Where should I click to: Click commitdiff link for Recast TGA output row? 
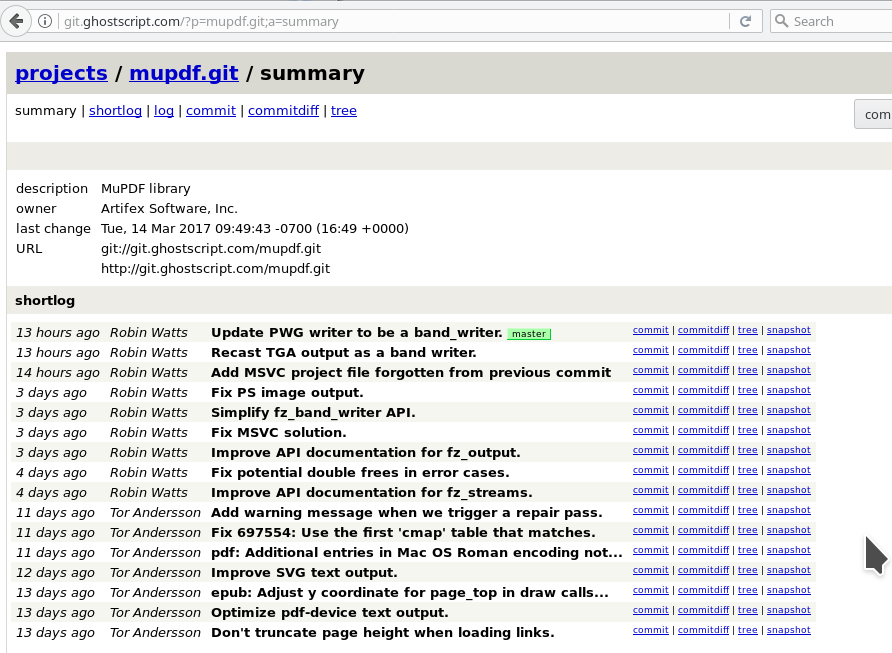click(703, 350)
